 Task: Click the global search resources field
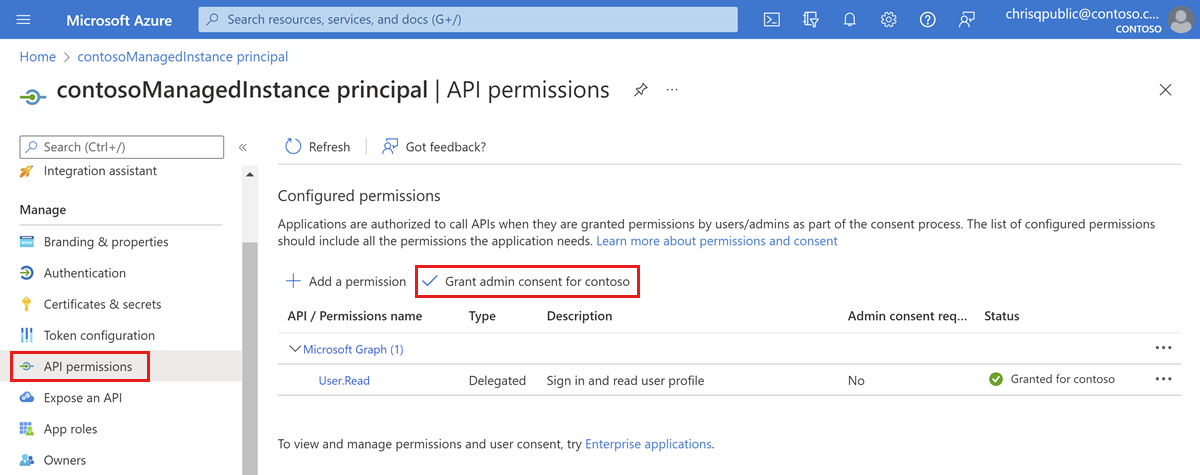(470, 19)
